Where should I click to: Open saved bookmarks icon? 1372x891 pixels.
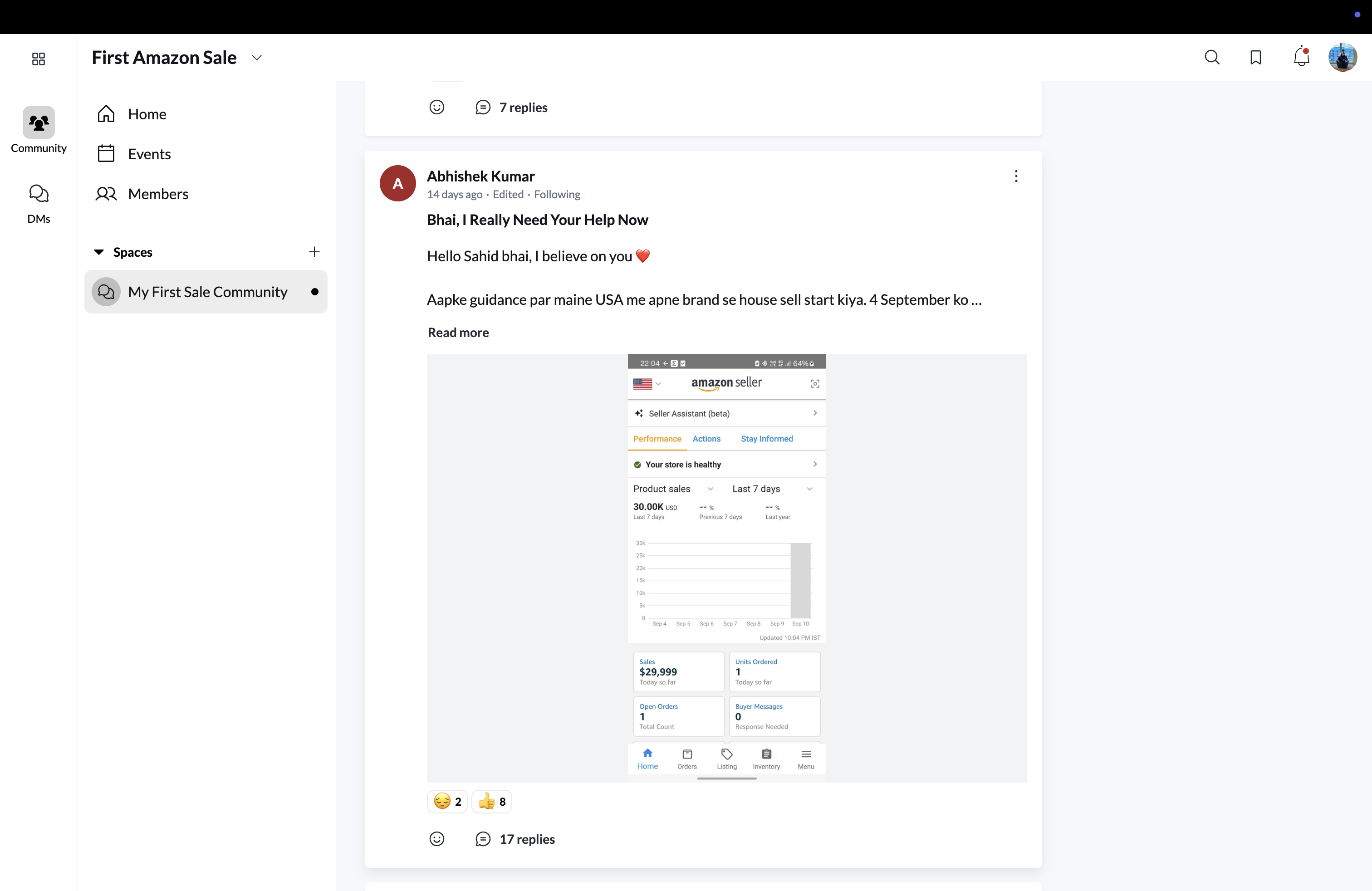click(x=1255, y=57)
